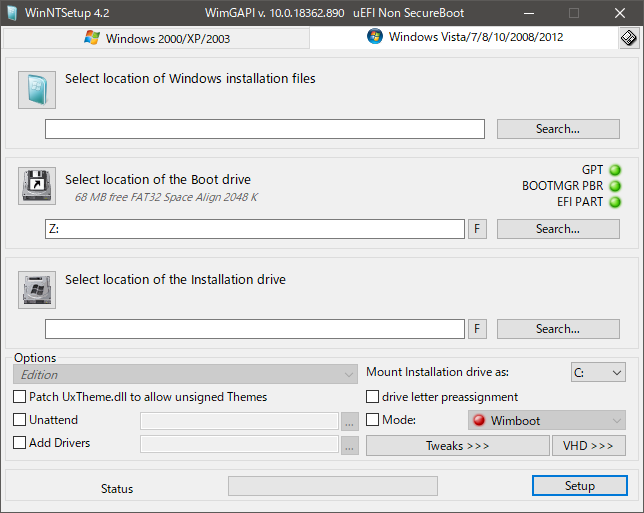
Task: Start installation with the Setup button
Action: pos(580,485)
